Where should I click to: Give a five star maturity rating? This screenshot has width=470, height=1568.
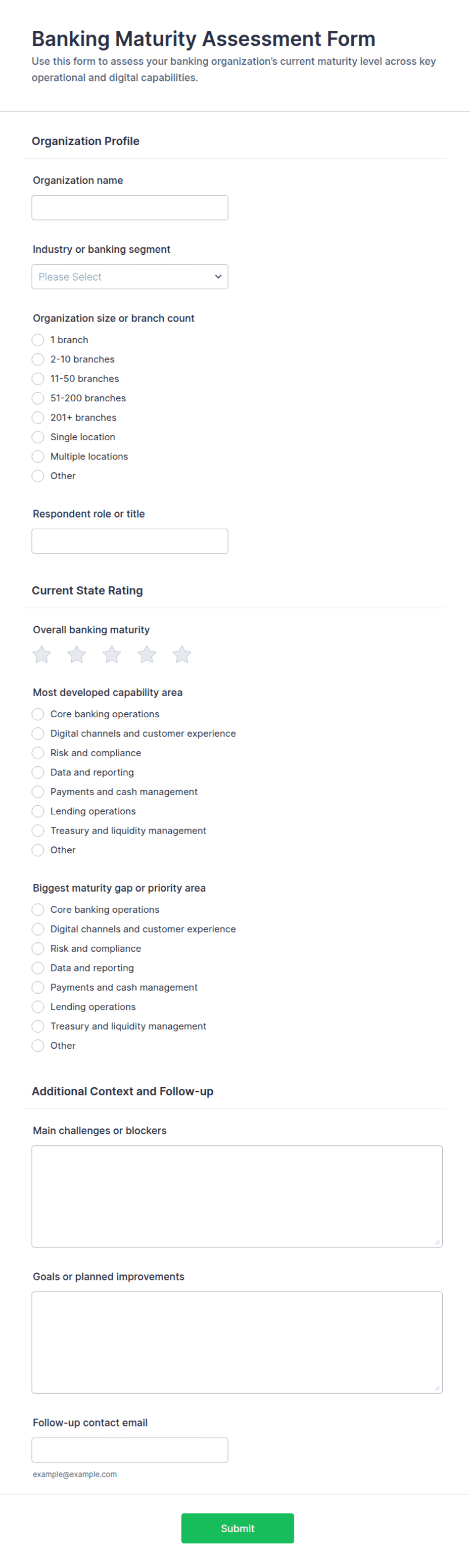pyautogui.click(x=182, y=655)
